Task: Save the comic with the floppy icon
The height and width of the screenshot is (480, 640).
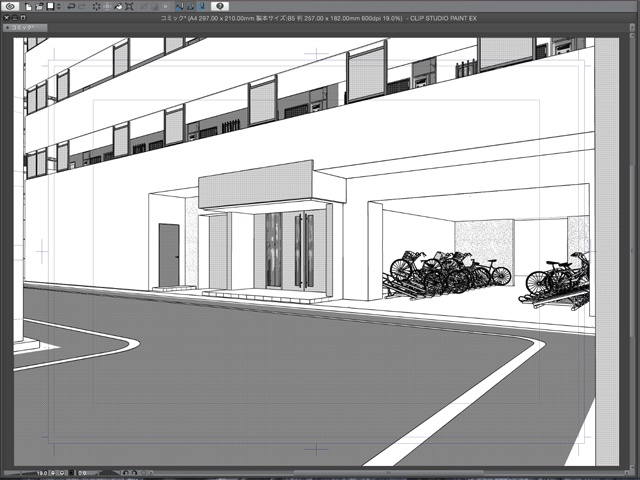Action: click(50, 7)
